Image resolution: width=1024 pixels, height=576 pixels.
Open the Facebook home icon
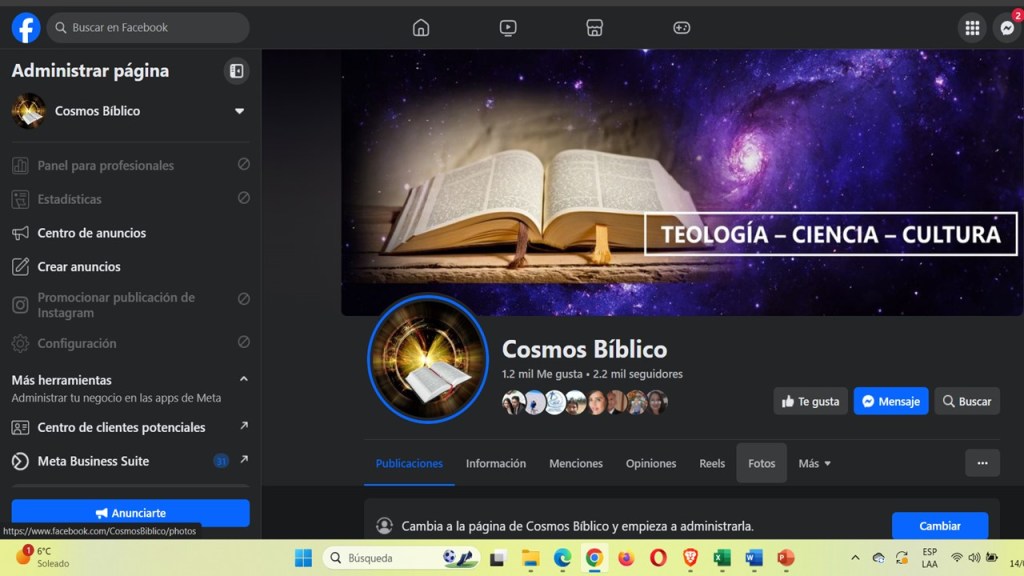(x=421, y=28)
